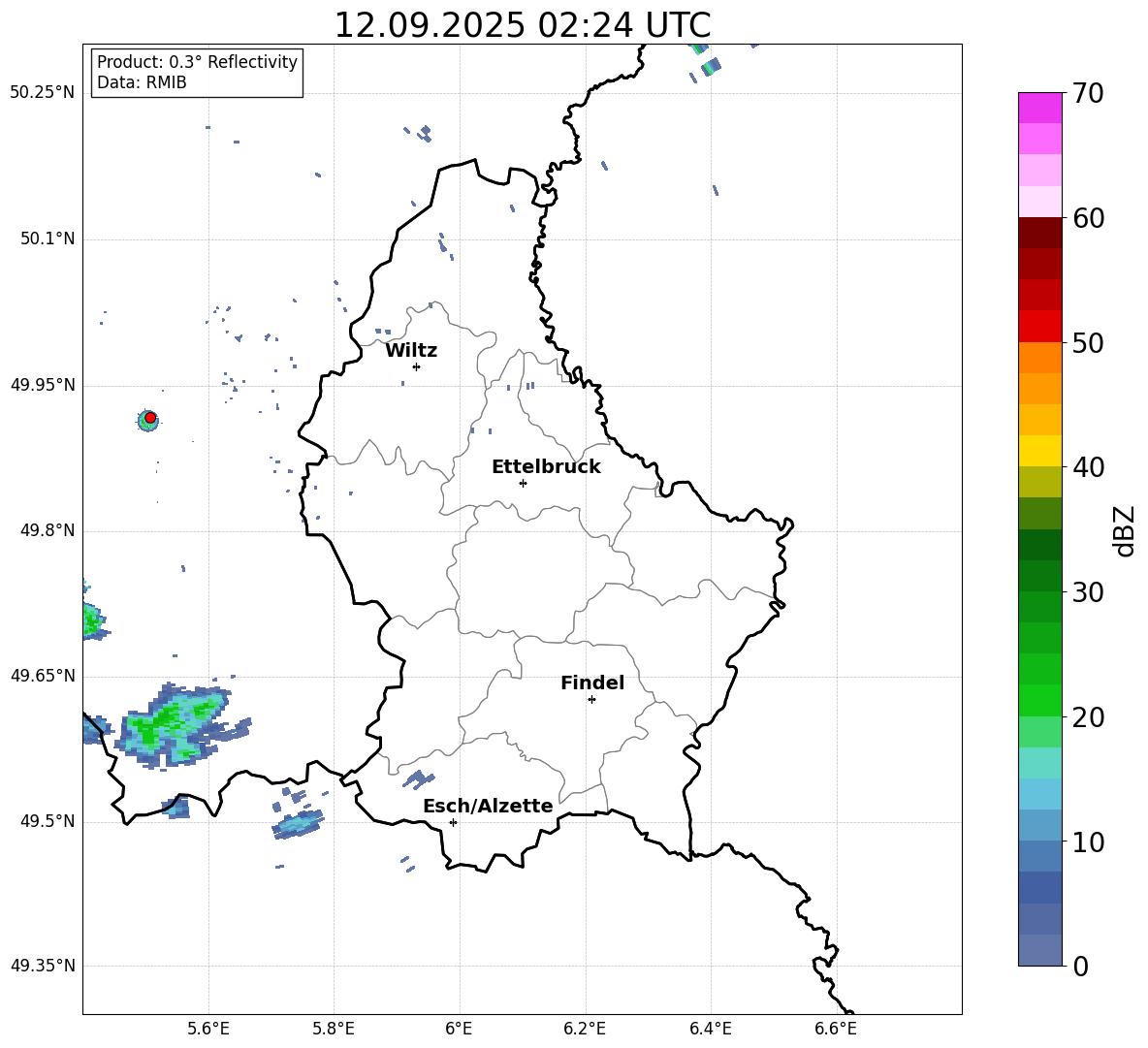Viewport: 1148px width, 1048px height.
Task: Pick the dark maroon swatch just below 60
Action: pyautogui.click(x=1039, y=233)
